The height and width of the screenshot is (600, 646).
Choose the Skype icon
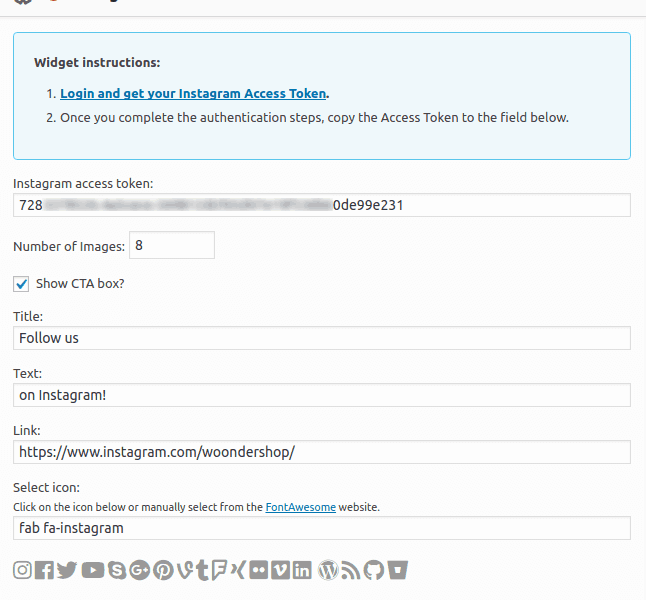[116, 570]
